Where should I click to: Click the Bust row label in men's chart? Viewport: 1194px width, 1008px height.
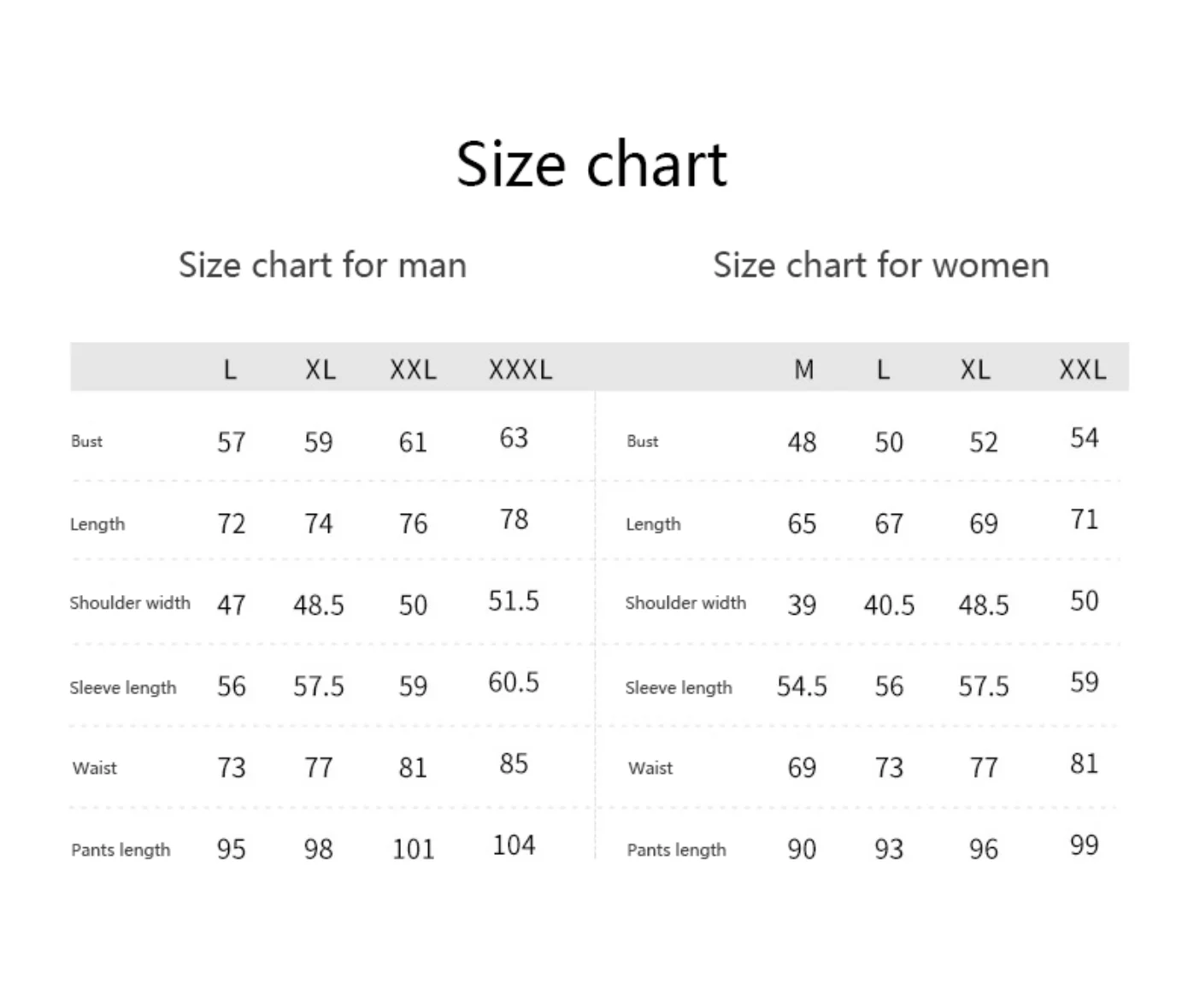pos(86,441)
